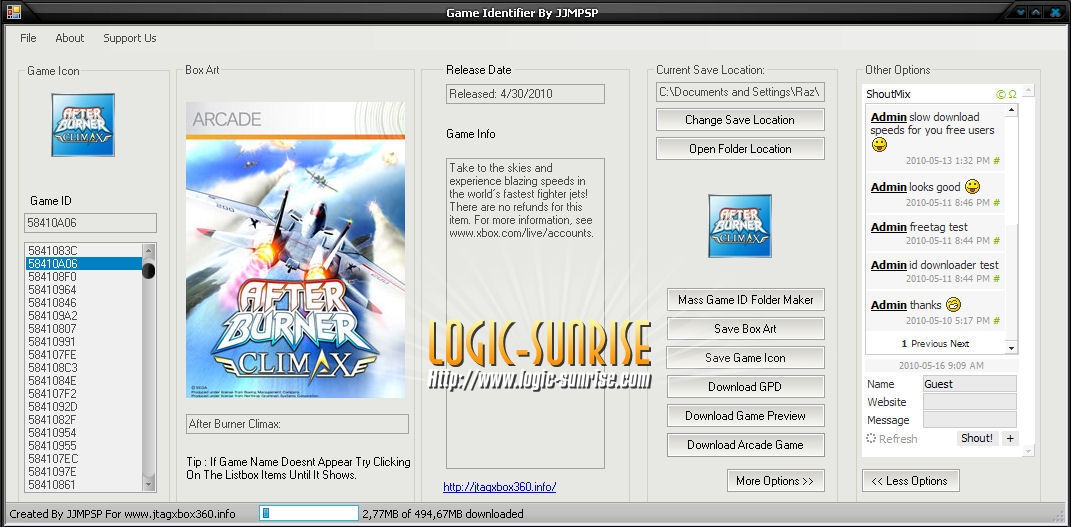Click the Mass Game ID Folder Maker button
Screen dimensions: 1071x527
pos(746,300)
